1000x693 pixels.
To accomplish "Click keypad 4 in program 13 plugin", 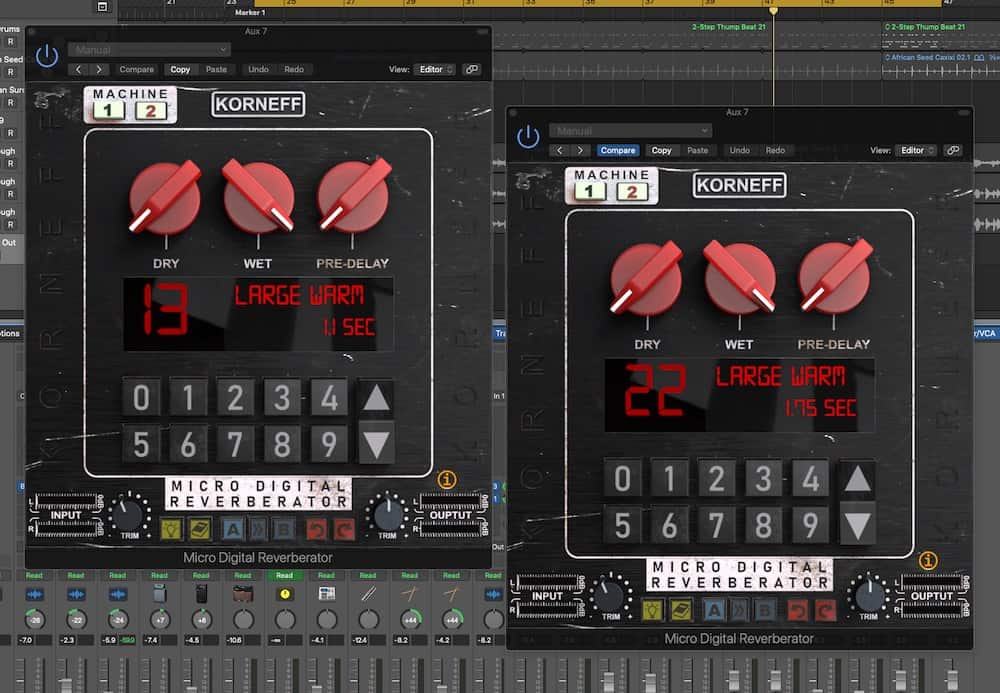I will coord(329,398).
